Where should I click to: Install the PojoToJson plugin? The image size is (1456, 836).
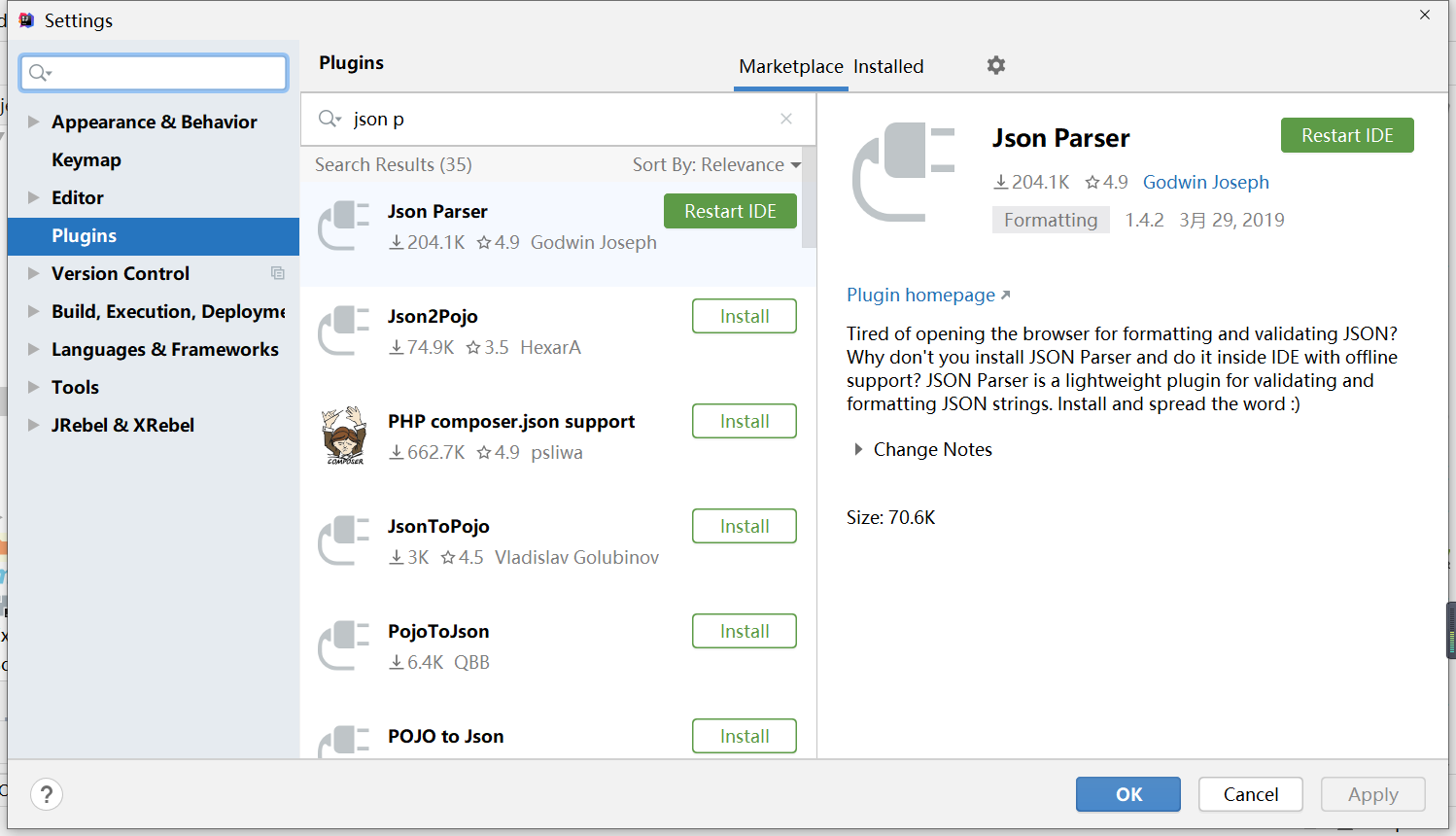coord(745,631)
